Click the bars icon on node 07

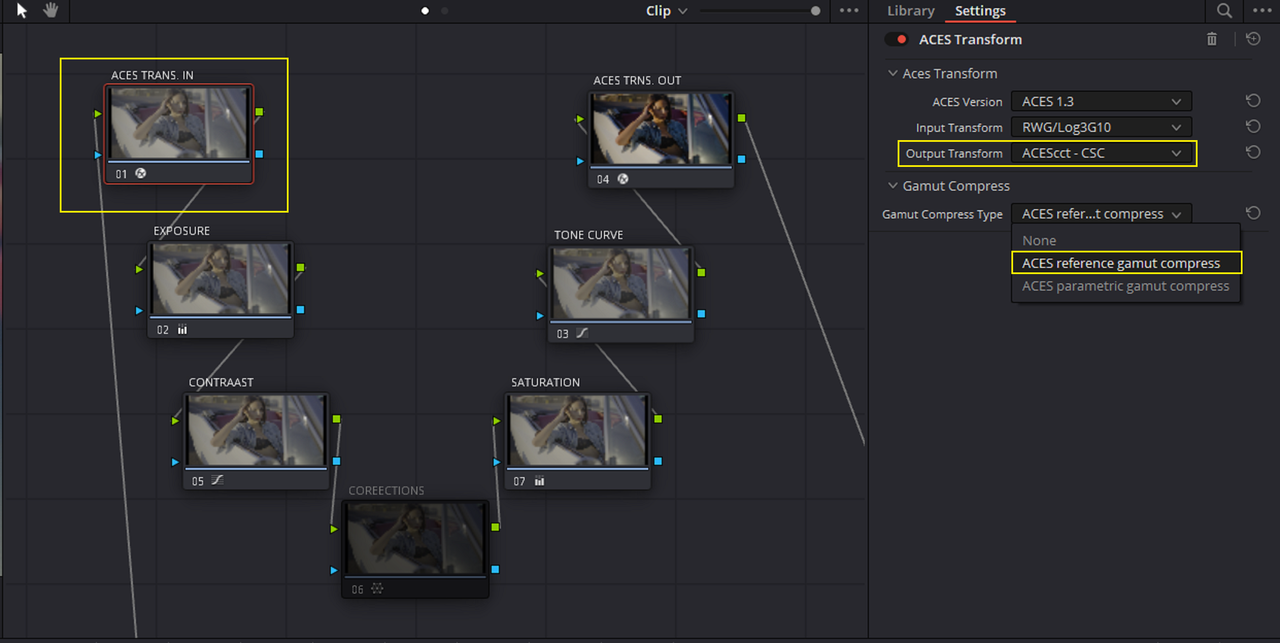[539, 481]
